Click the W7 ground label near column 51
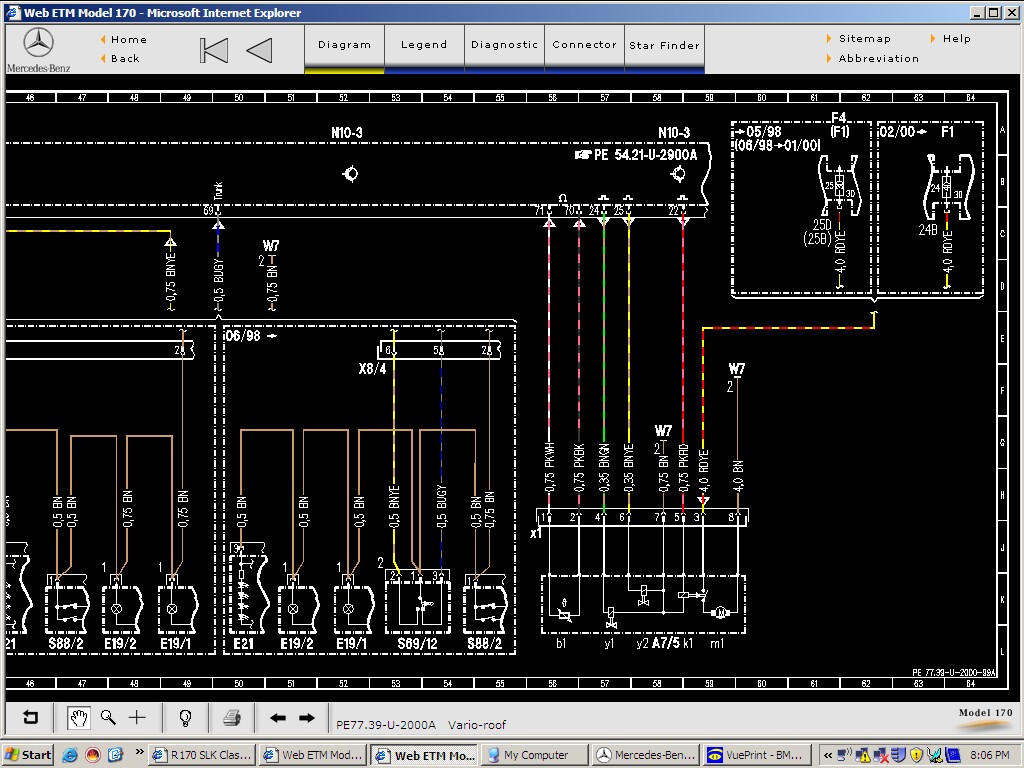The height and width of the screenshot is (768, 1024). tap(270, 246)
